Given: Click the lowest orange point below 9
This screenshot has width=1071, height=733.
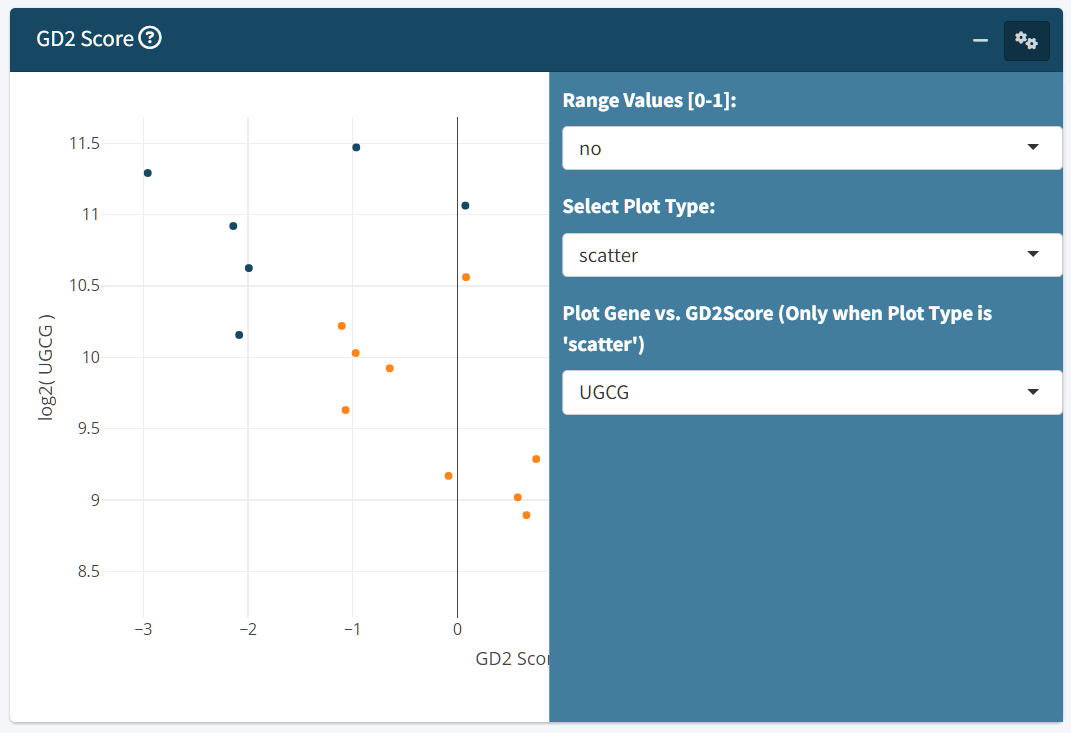Looking at the screenshot, I should [x=526, y=515].
